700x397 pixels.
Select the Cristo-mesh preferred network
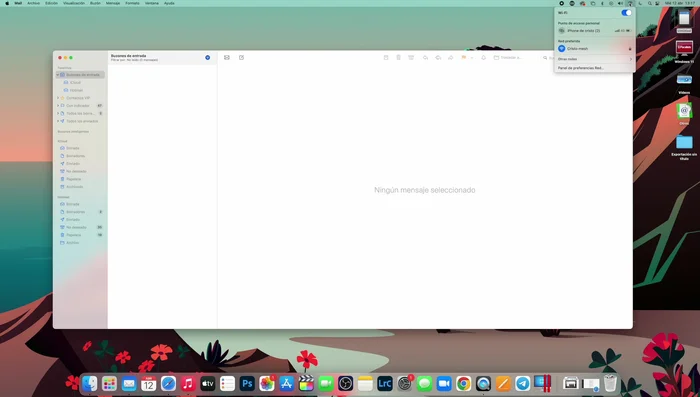point(595,49)
